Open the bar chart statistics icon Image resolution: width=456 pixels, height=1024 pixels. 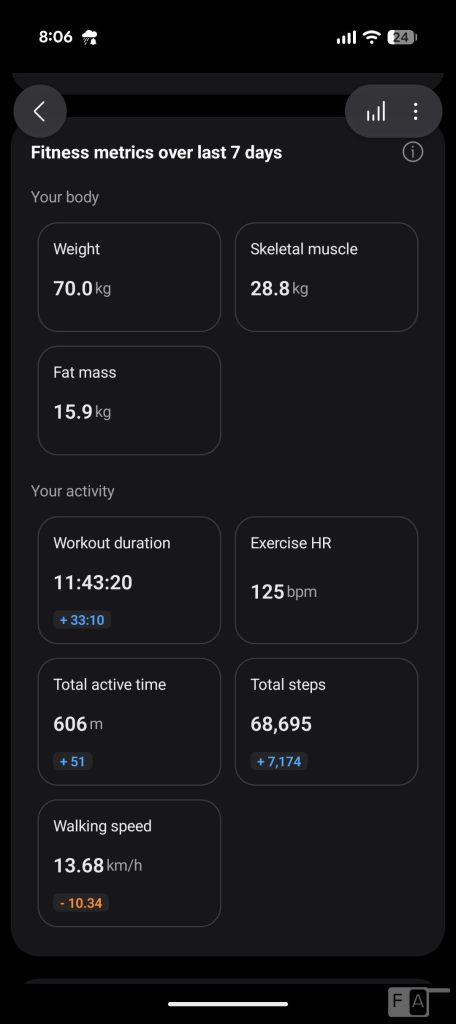[376, 111]
